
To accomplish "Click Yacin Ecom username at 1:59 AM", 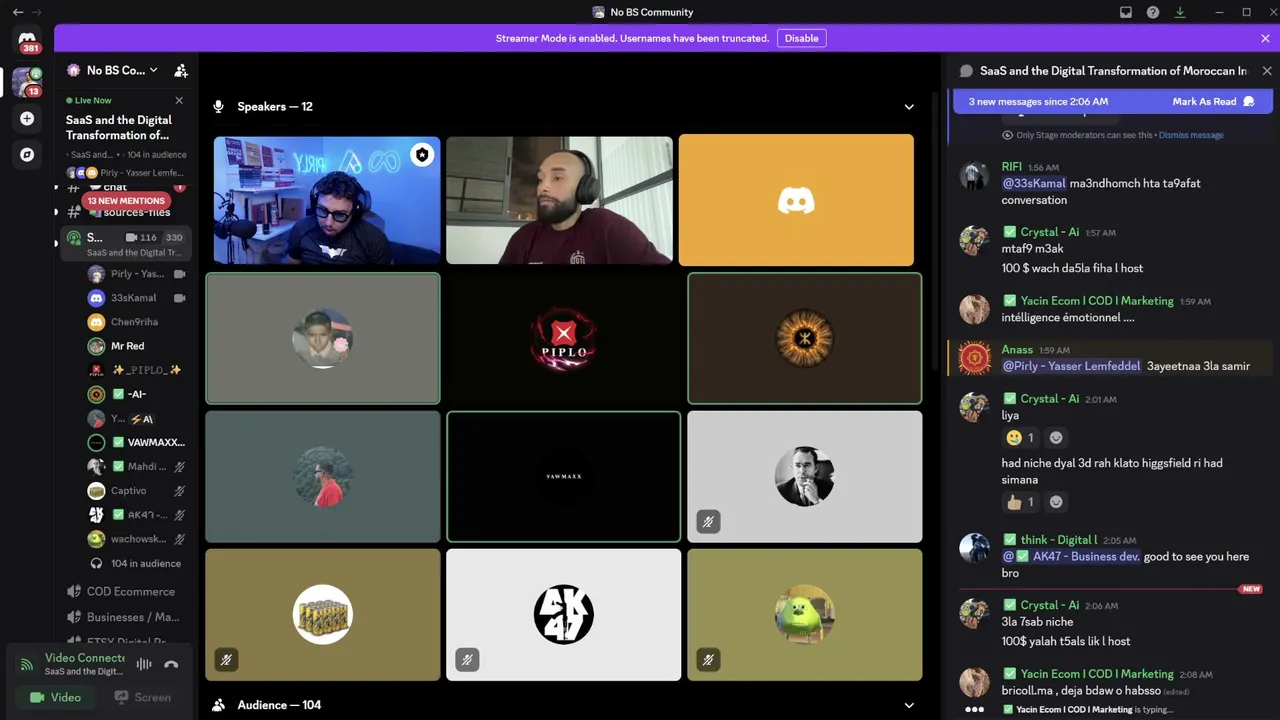I will click(x=1097, y=301).
